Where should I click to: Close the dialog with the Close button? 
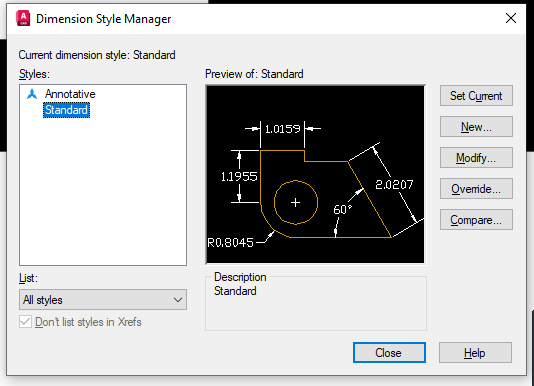[x=389, y=353]
